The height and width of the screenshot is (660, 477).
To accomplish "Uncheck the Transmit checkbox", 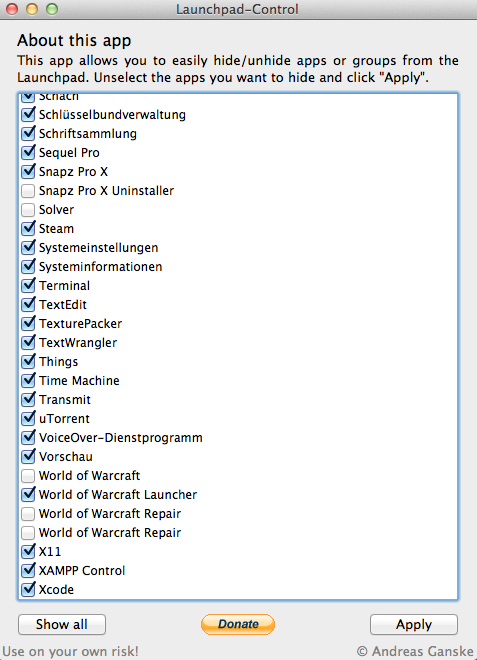I will (28, 399).
